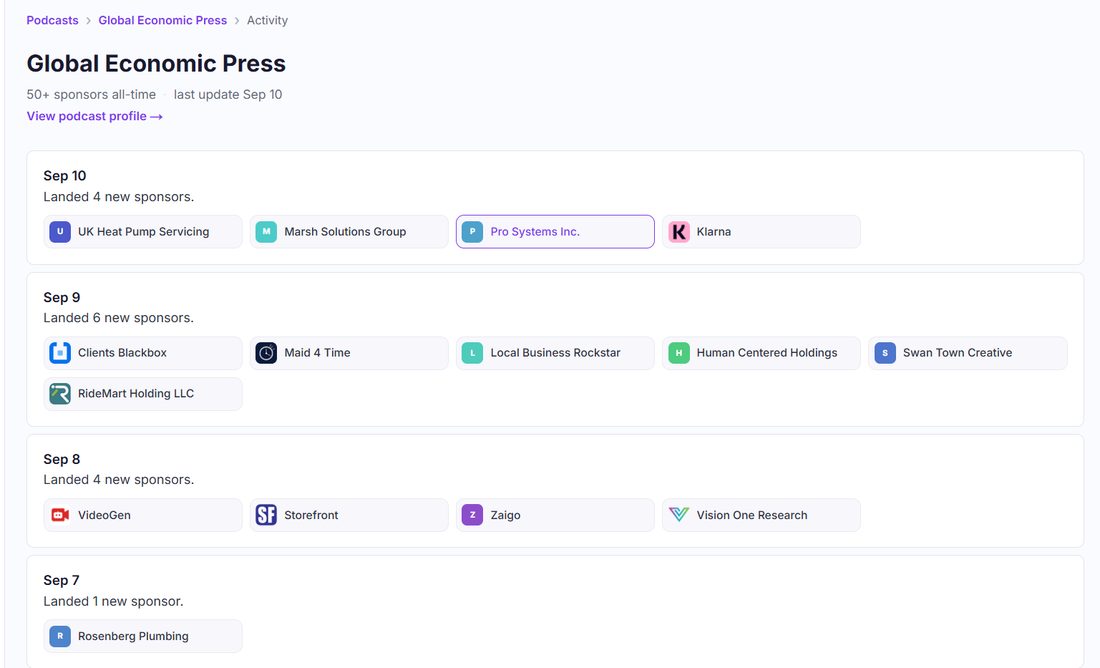This screenshot has height=668, width=1100.
Task: Click the Maid 4 Time clock icon
Action: [266, 353]
